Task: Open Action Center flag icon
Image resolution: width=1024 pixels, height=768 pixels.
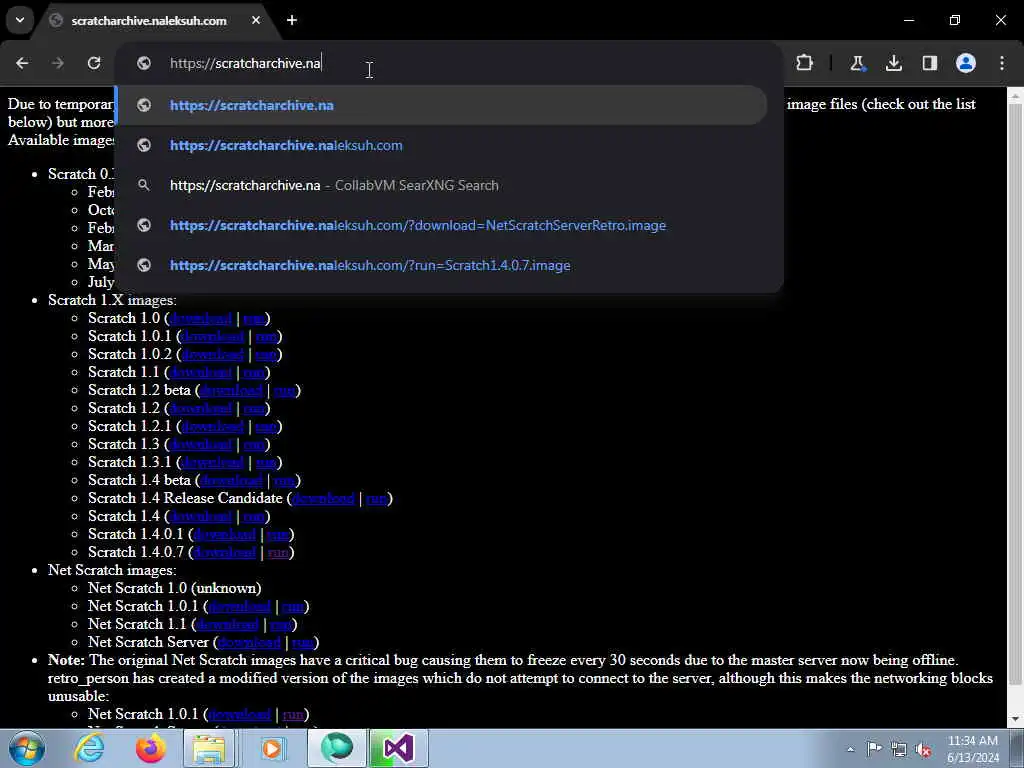Action: point(874,749)
